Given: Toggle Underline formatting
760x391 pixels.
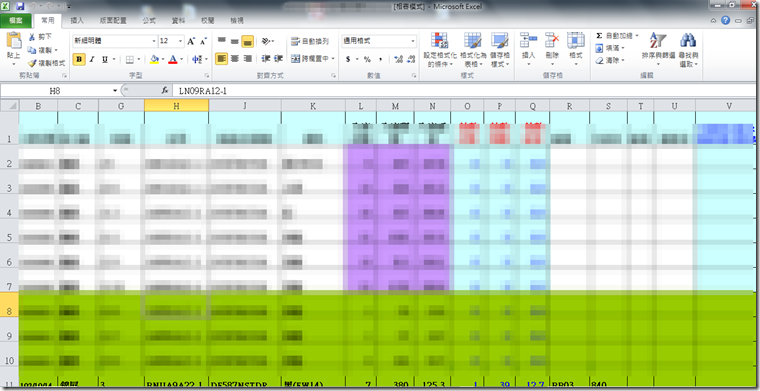Looking at the screenshot, I should [105, 59].
